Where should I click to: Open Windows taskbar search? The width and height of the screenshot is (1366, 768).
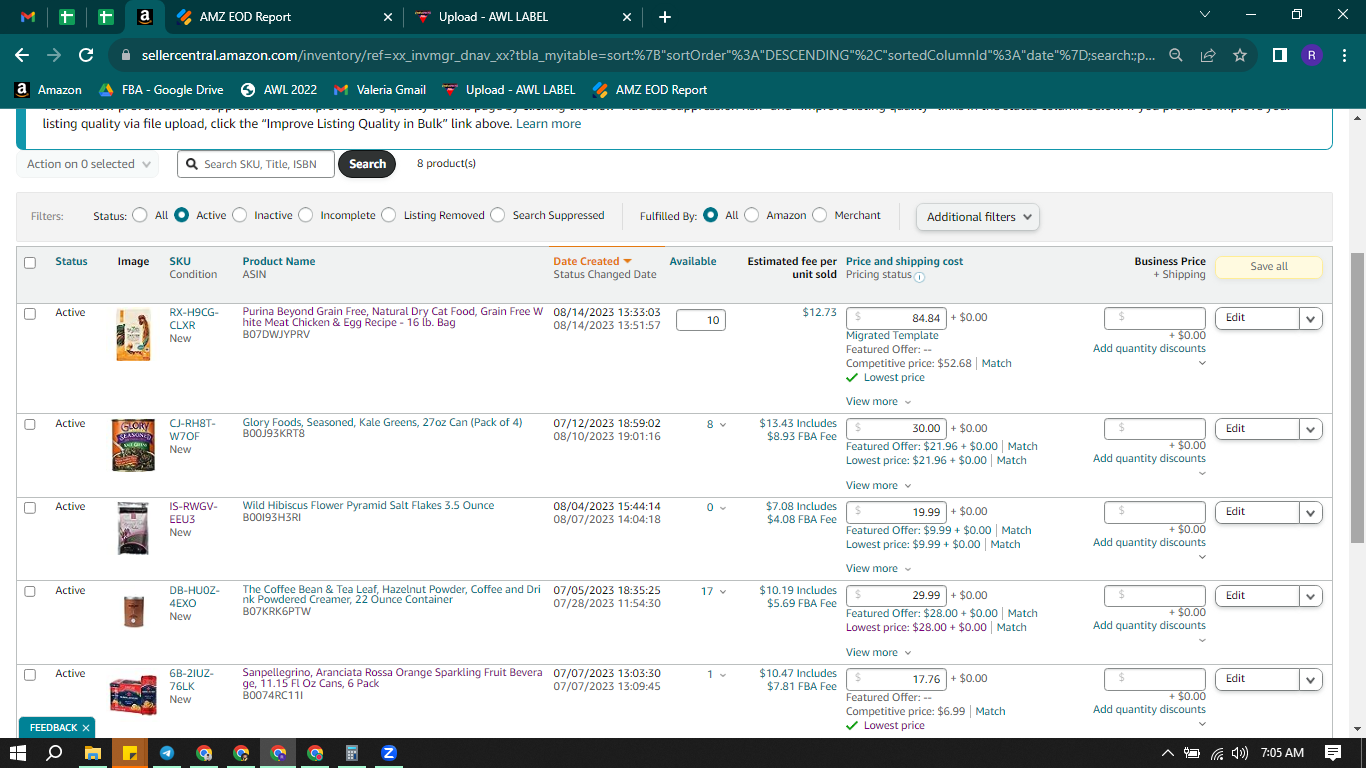tap(55, 753)
